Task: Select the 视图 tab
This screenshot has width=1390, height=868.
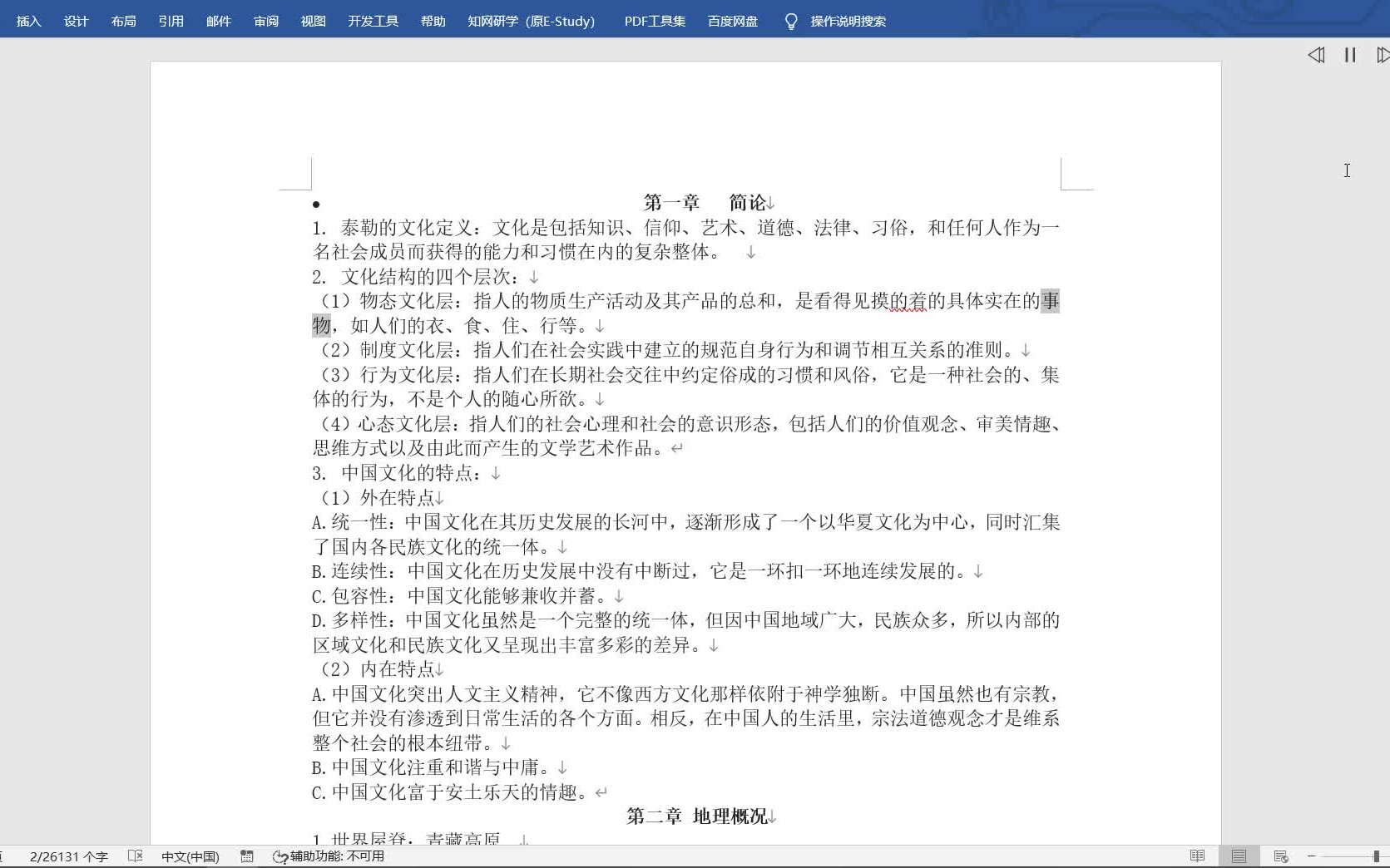Action: pos(313,21)
